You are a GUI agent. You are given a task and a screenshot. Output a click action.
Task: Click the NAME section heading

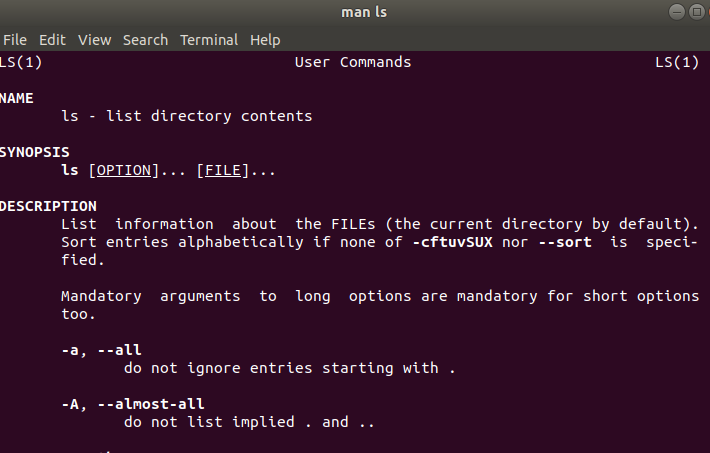(16, 98)
